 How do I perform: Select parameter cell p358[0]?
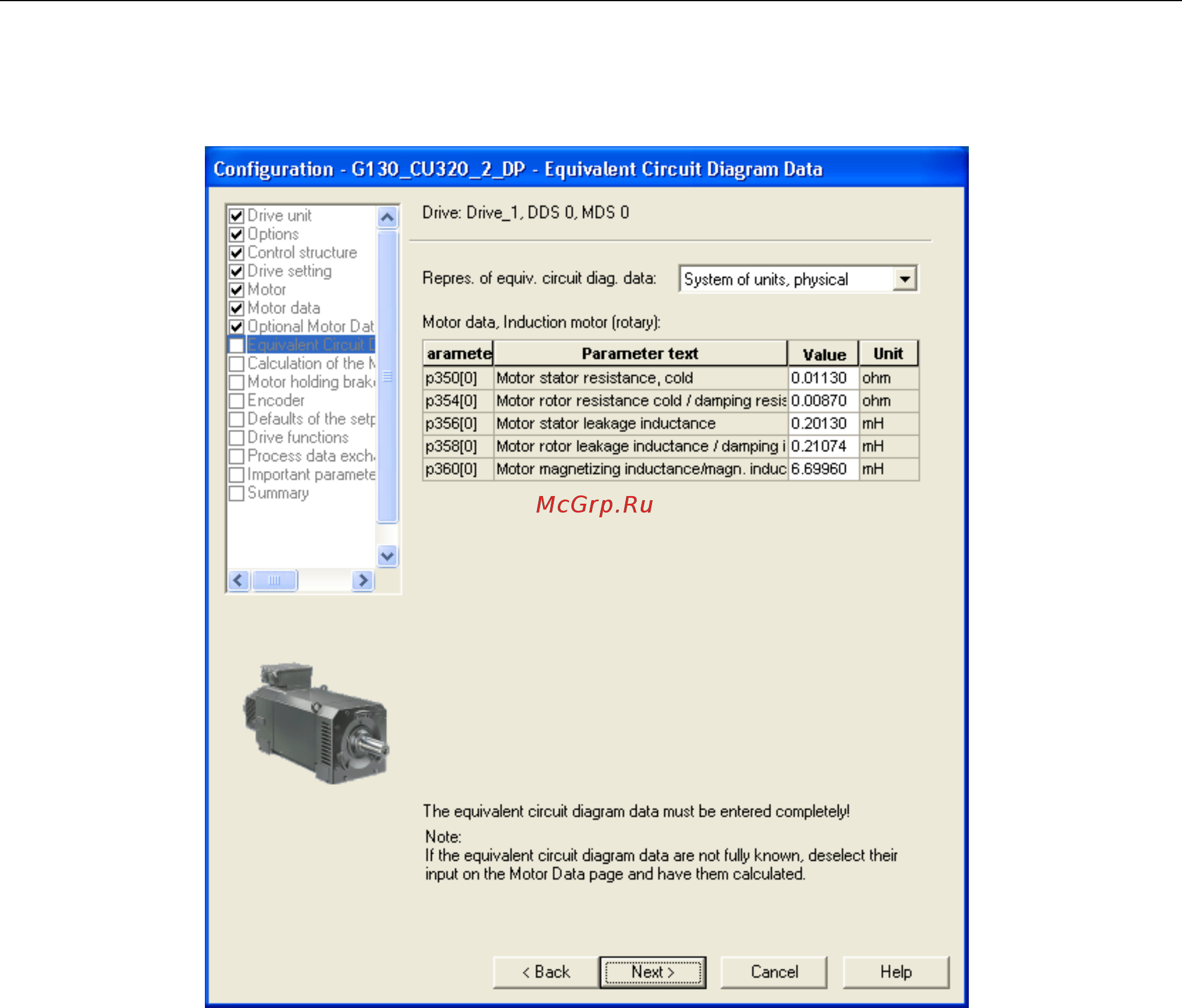tap(458, 446)
